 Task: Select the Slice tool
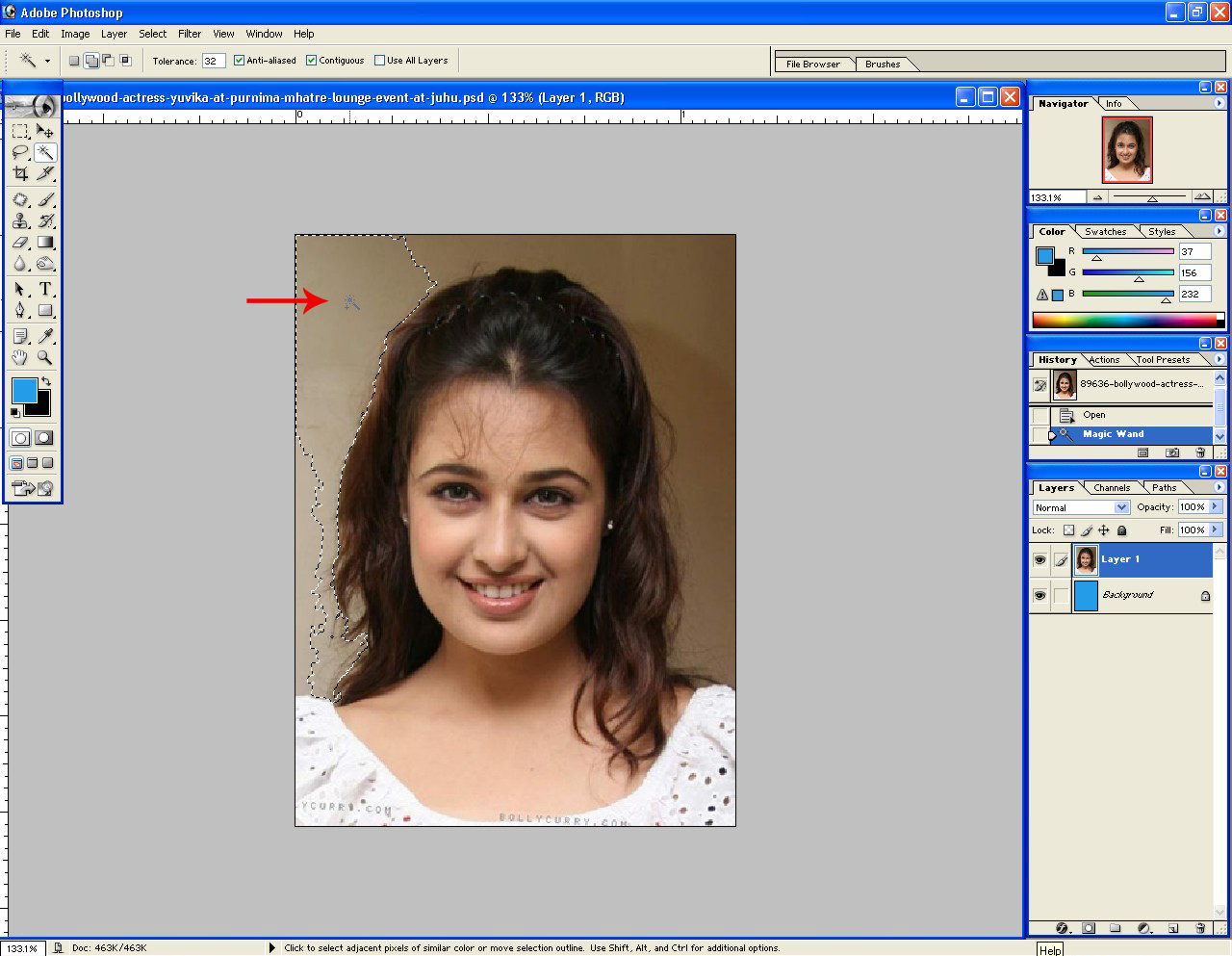click(x=45, y=173)
